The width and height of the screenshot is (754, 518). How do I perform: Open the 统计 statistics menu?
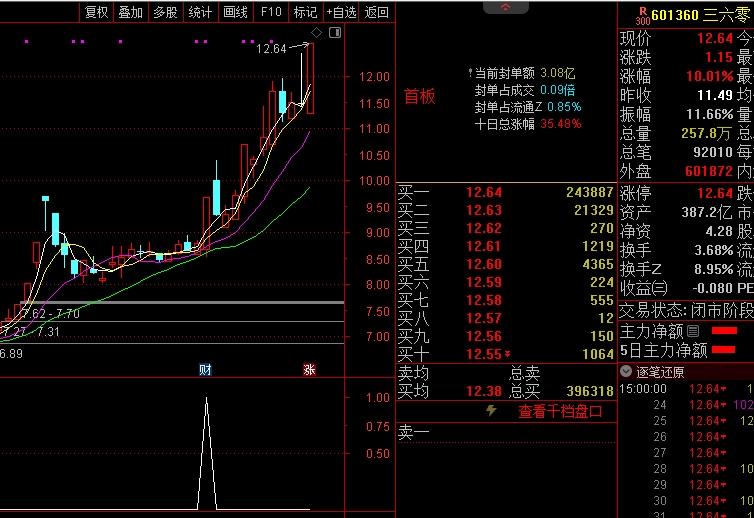(201, 12)
